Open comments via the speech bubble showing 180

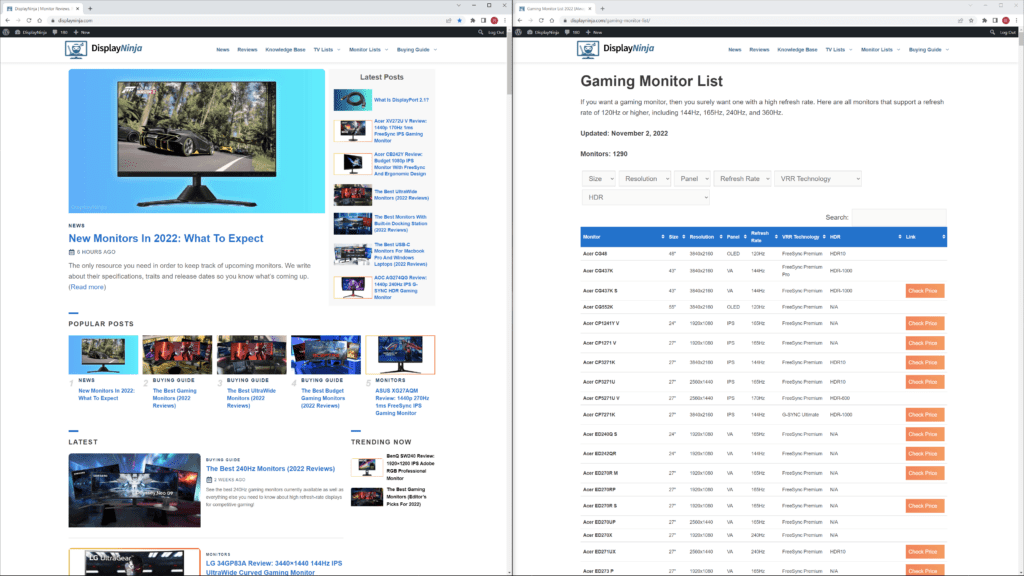[x=59, y=32]
